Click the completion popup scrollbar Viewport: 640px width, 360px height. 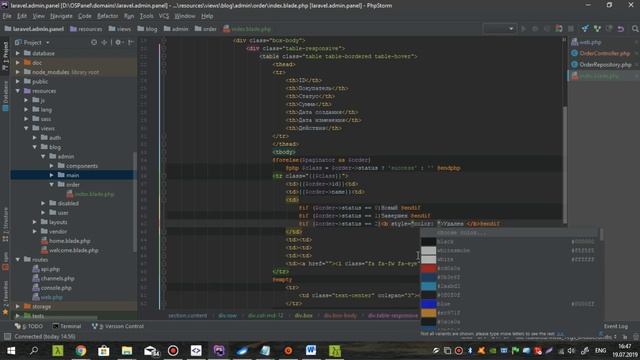(601, 235)
